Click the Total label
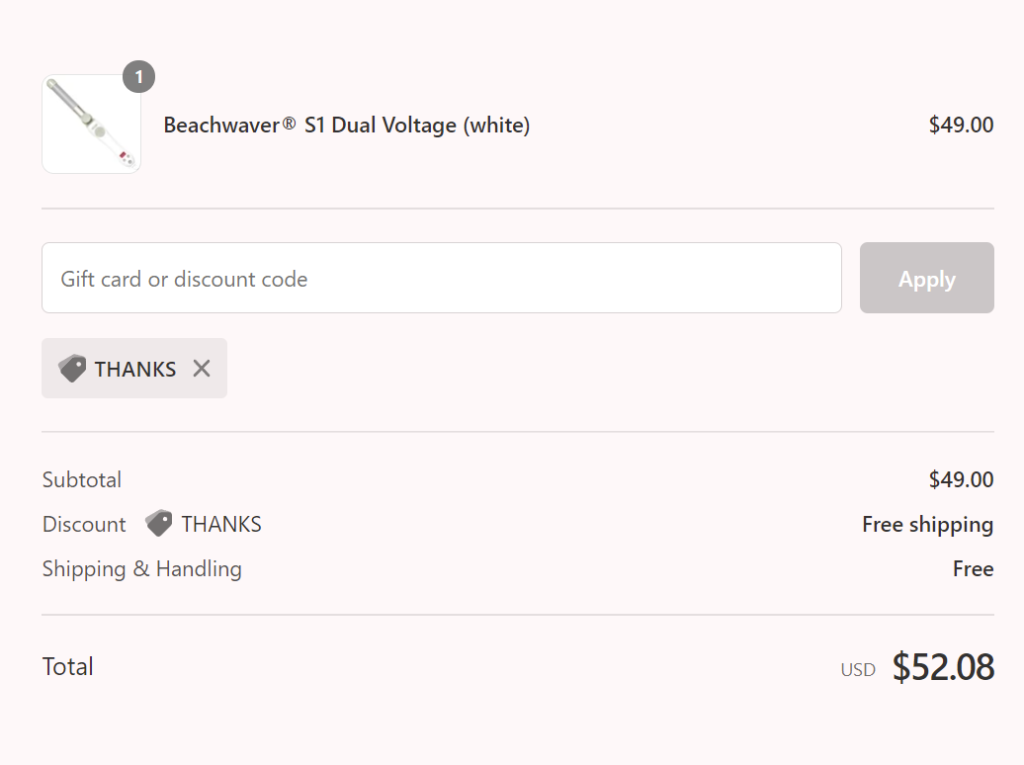1024x765 pixels. pos(68,667)
